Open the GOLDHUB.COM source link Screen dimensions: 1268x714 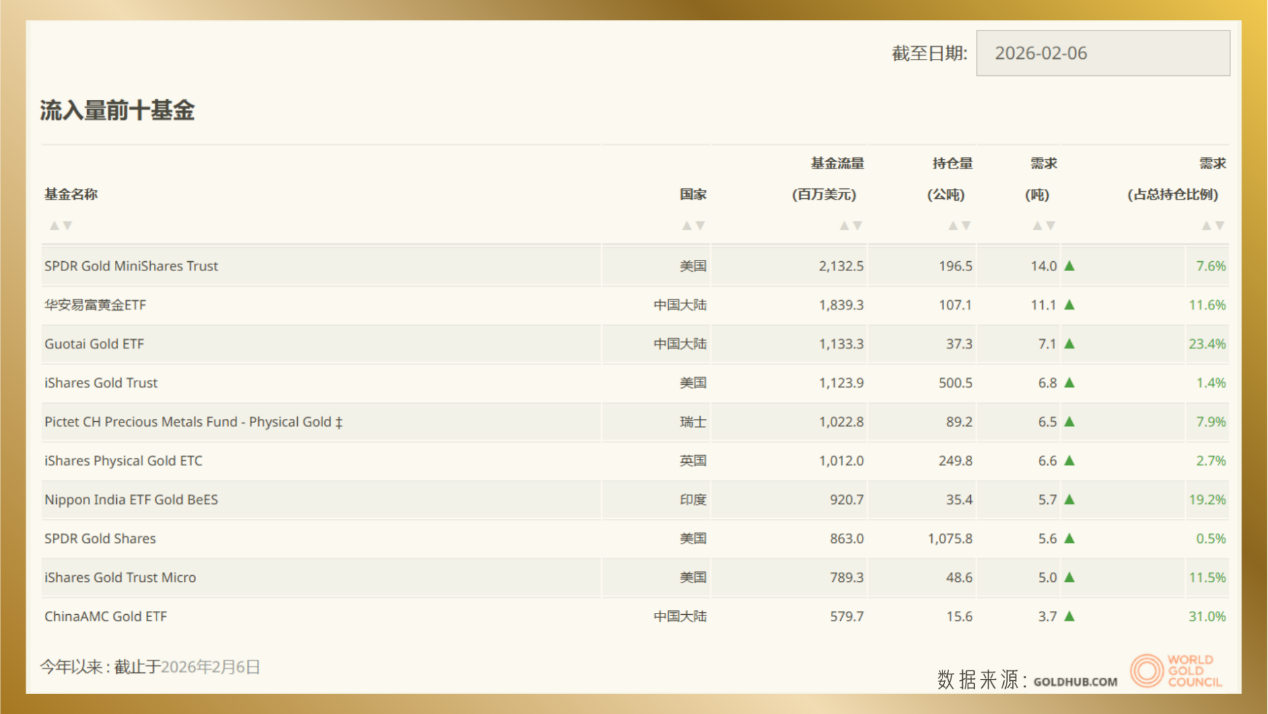click(x=1075, y=682)
